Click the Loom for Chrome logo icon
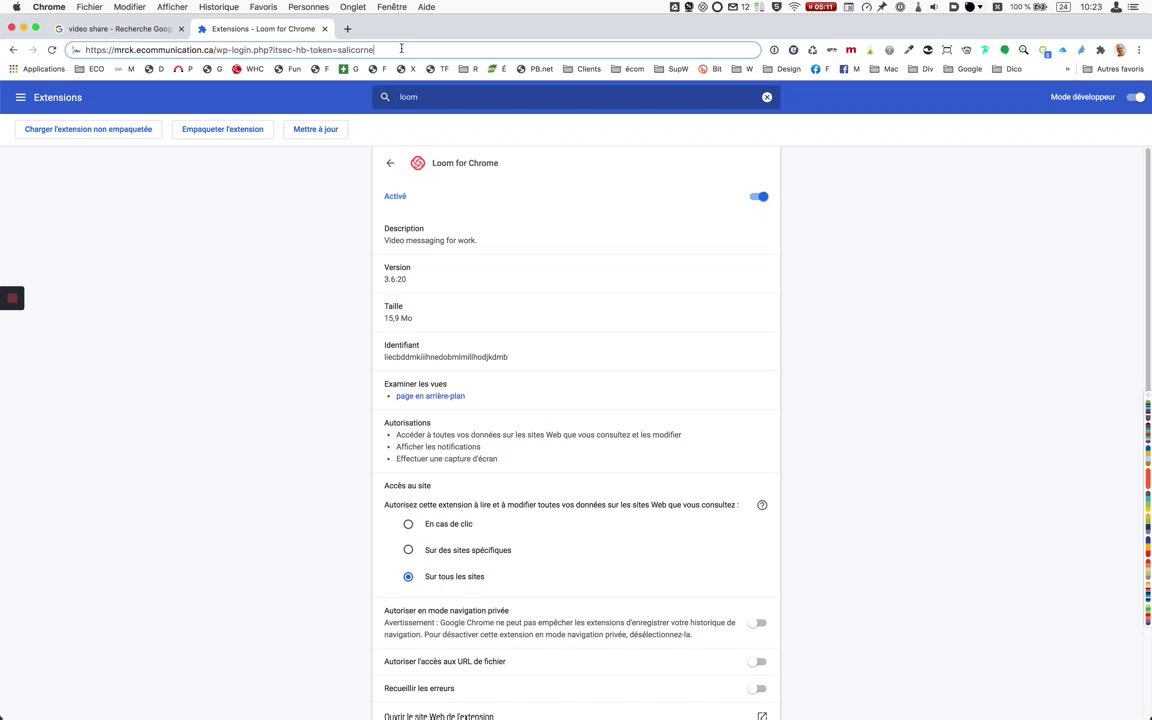This screenshot has height=720, width=1152. click(417, 163)
